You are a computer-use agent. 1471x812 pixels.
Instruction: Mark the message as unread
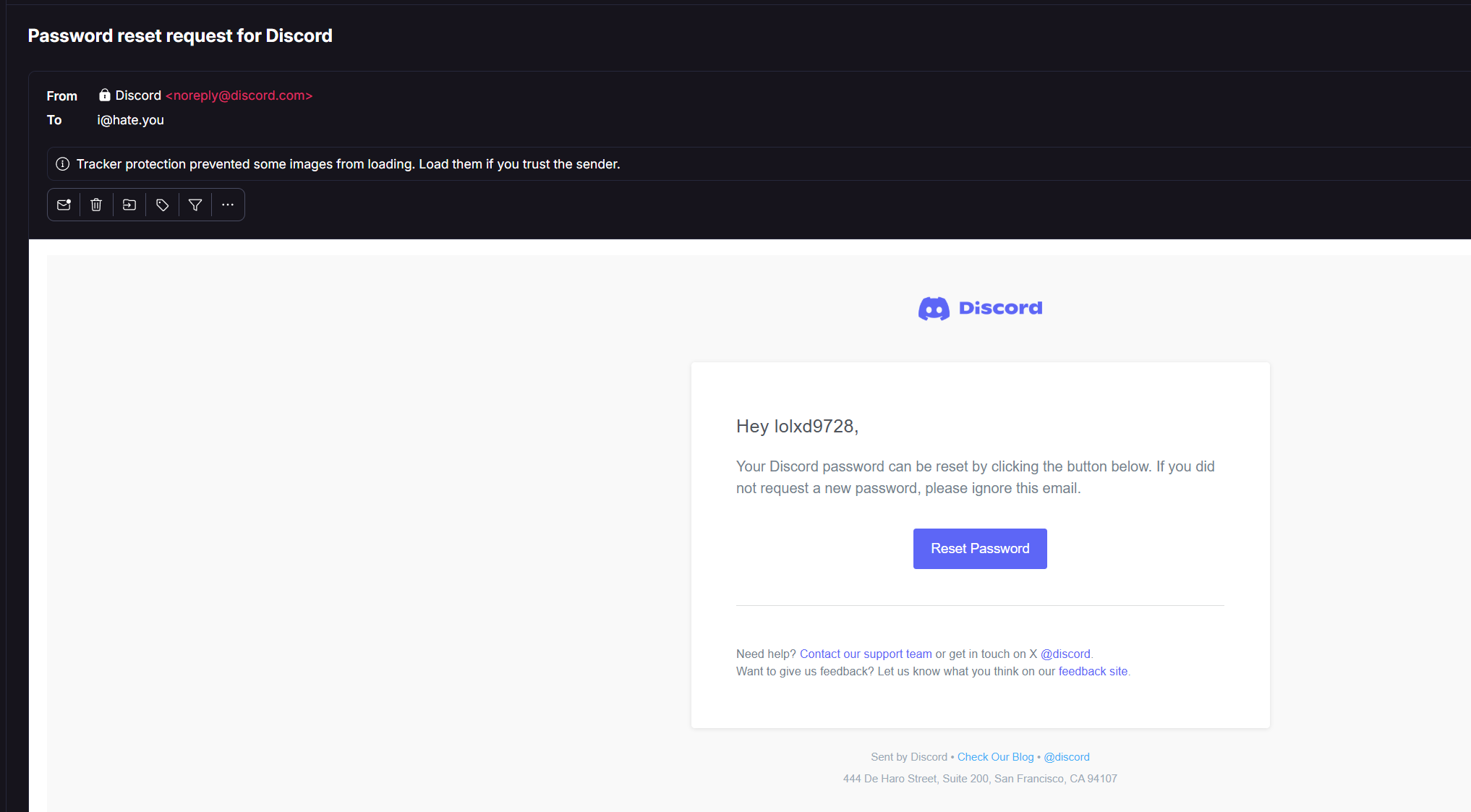coord(64,205)
